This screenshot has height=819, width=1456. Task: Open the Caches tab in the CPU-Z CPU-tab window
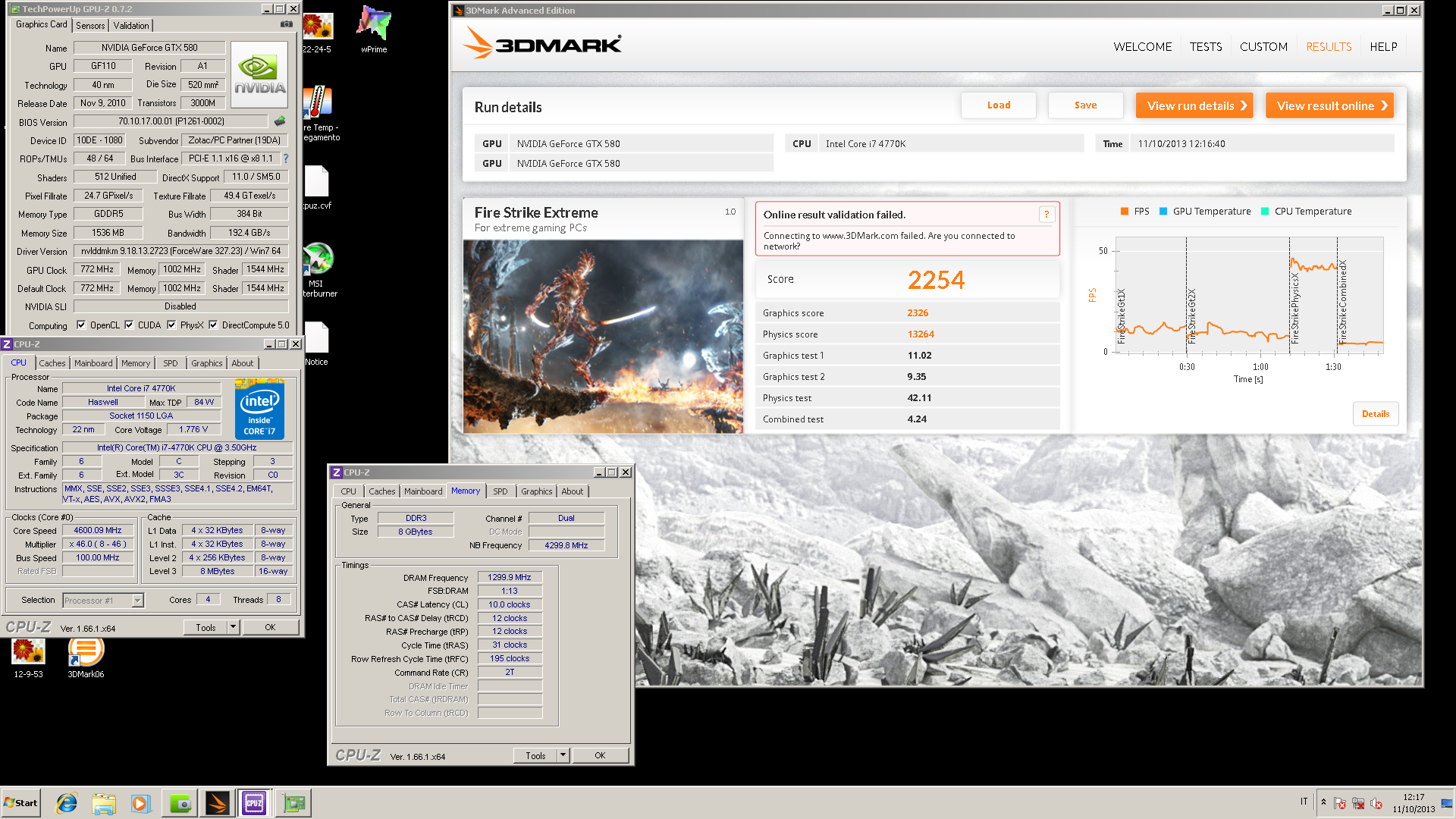click(x=52, y=363)
